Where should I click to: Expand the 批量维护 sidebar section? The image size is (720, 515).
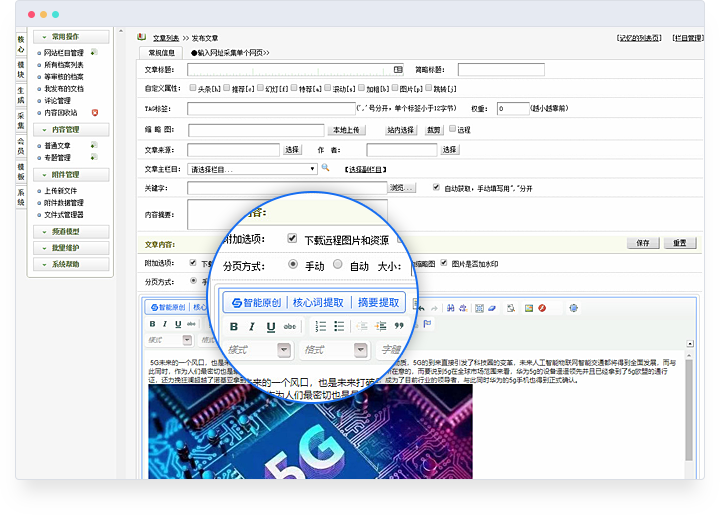click(71, 248)
